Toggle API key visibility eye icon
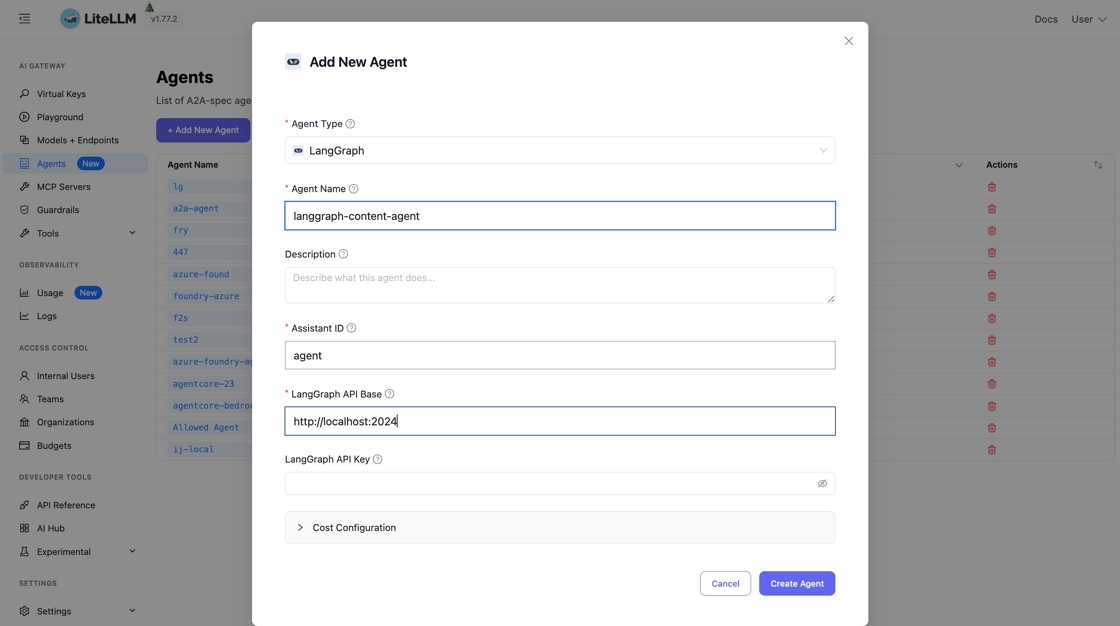This screenshot has width=1120, height=626. click(822, 484)
